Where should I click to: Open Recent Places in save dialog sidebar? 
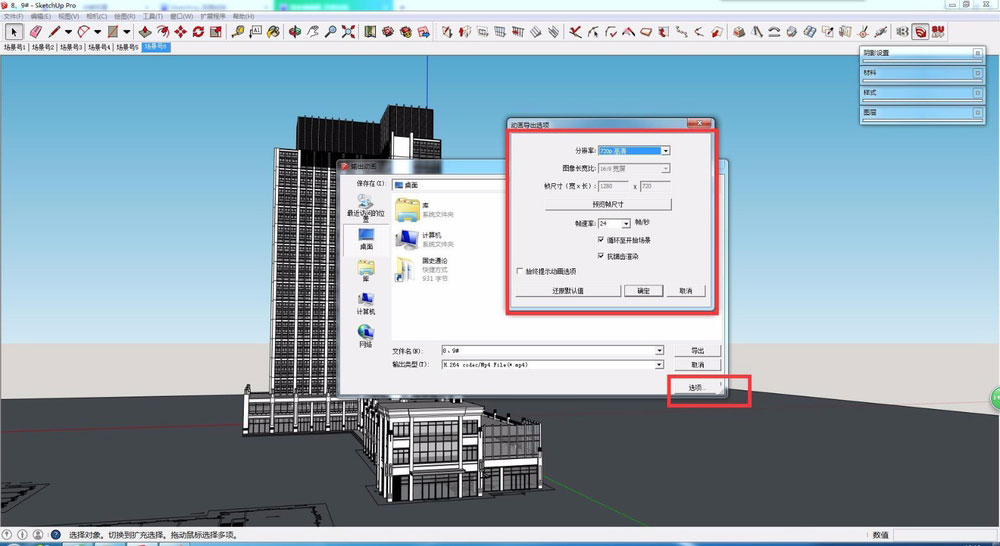(365, 208)
